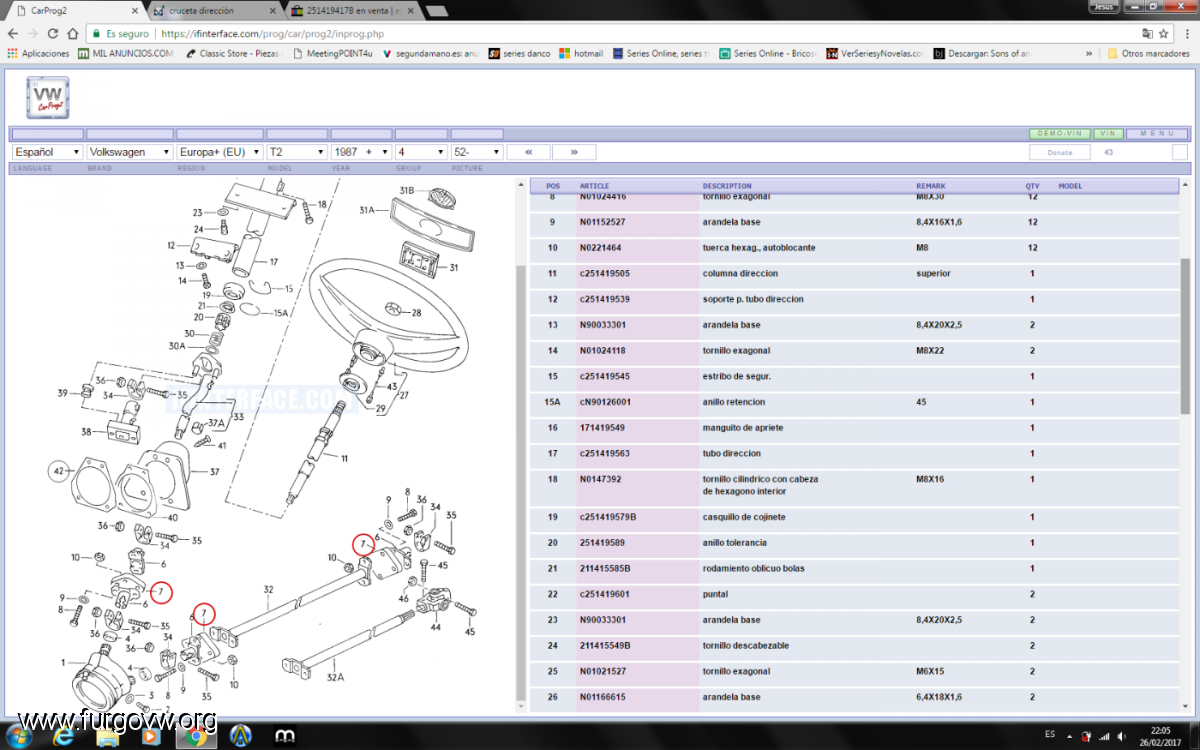Click the green VIN button
Viewport: 1200px width, 750px height.
1107,133
